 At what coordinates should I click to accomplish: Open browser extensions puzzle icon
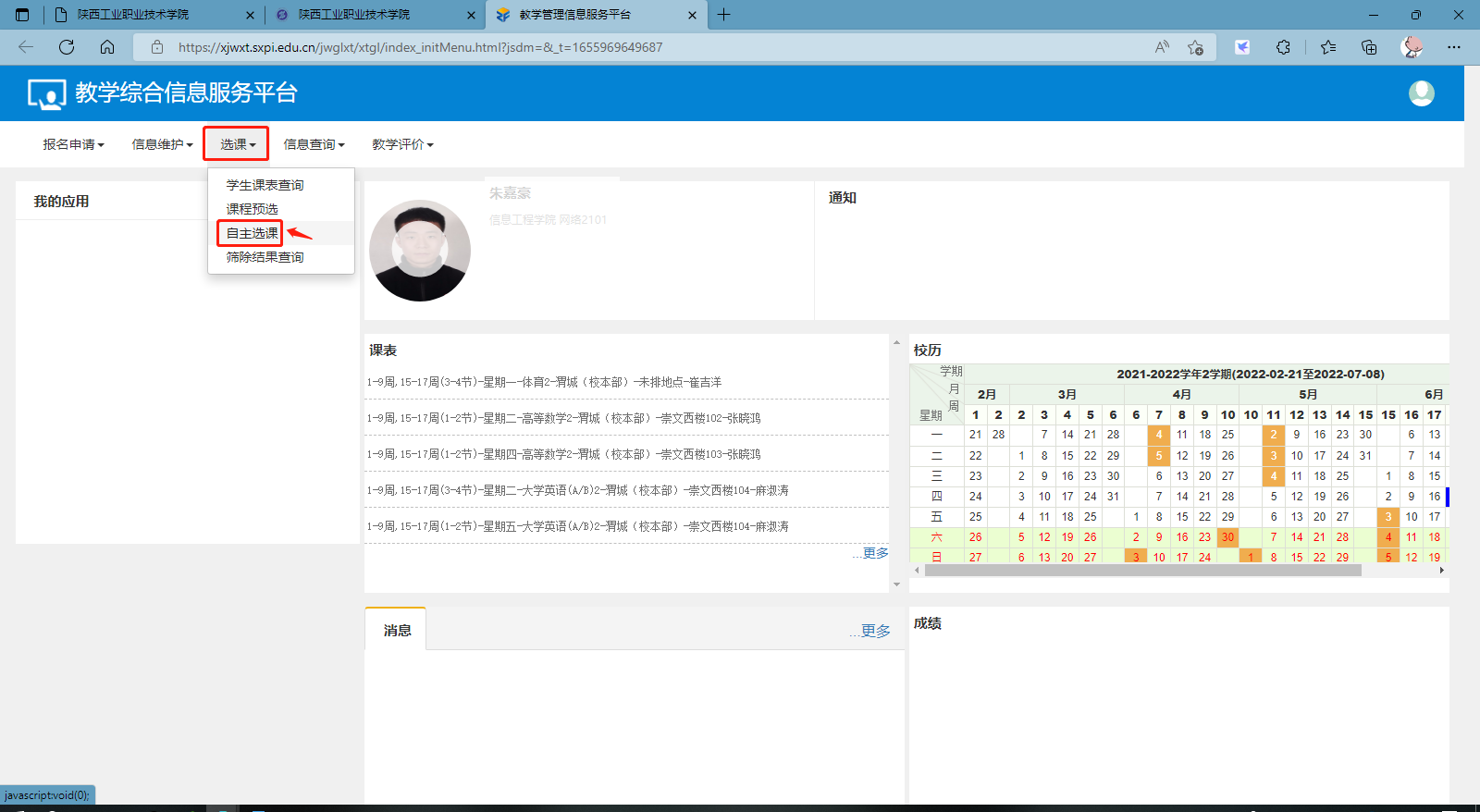click(x=1283, y=47)
